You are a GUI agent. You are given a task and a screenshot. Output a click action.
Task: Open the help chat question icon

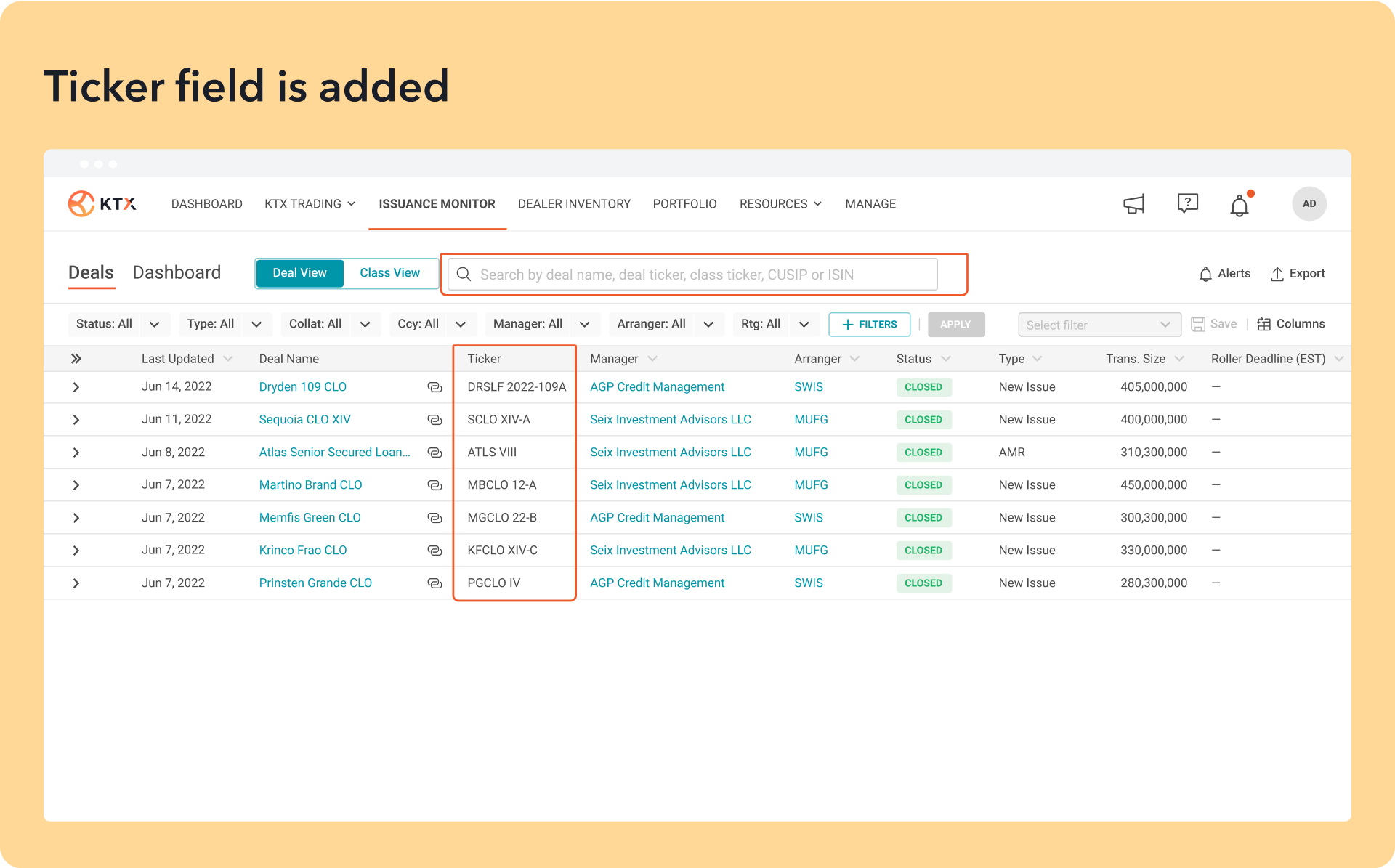[x=1187, y=203]
